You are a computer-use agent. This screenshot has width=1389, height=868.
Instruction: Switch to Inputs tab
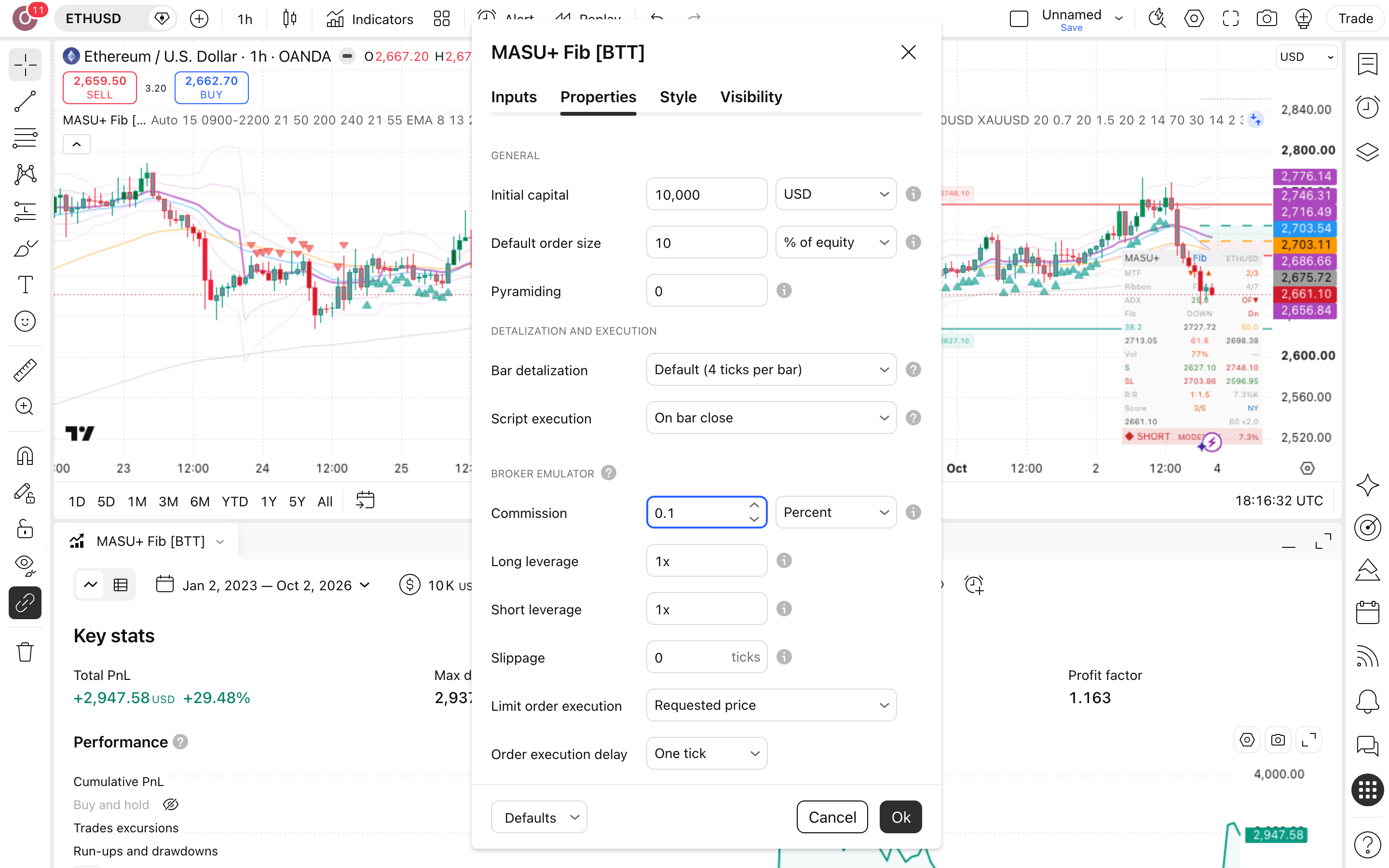514,97
